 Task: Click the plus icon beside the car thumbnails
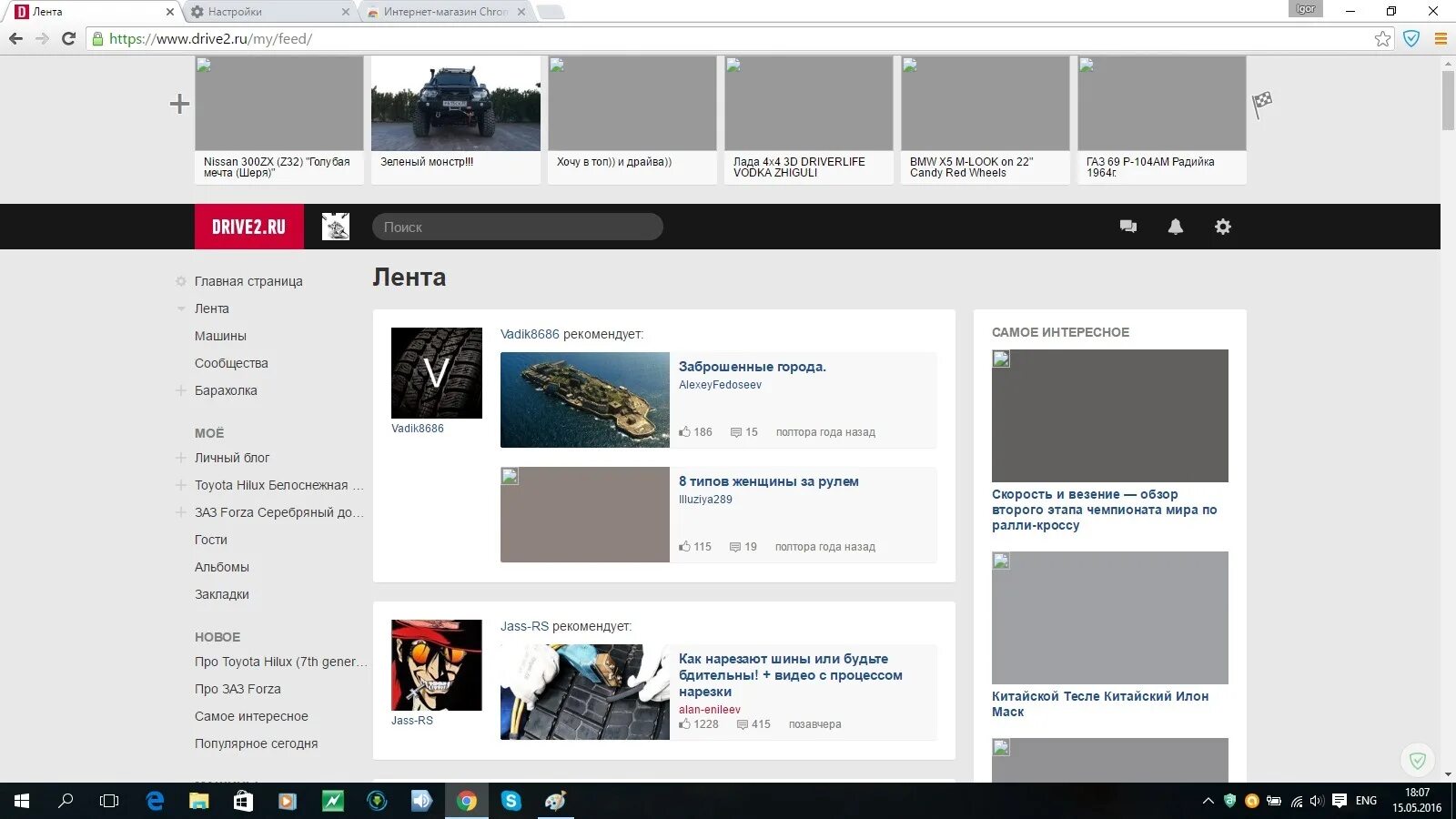179,104
